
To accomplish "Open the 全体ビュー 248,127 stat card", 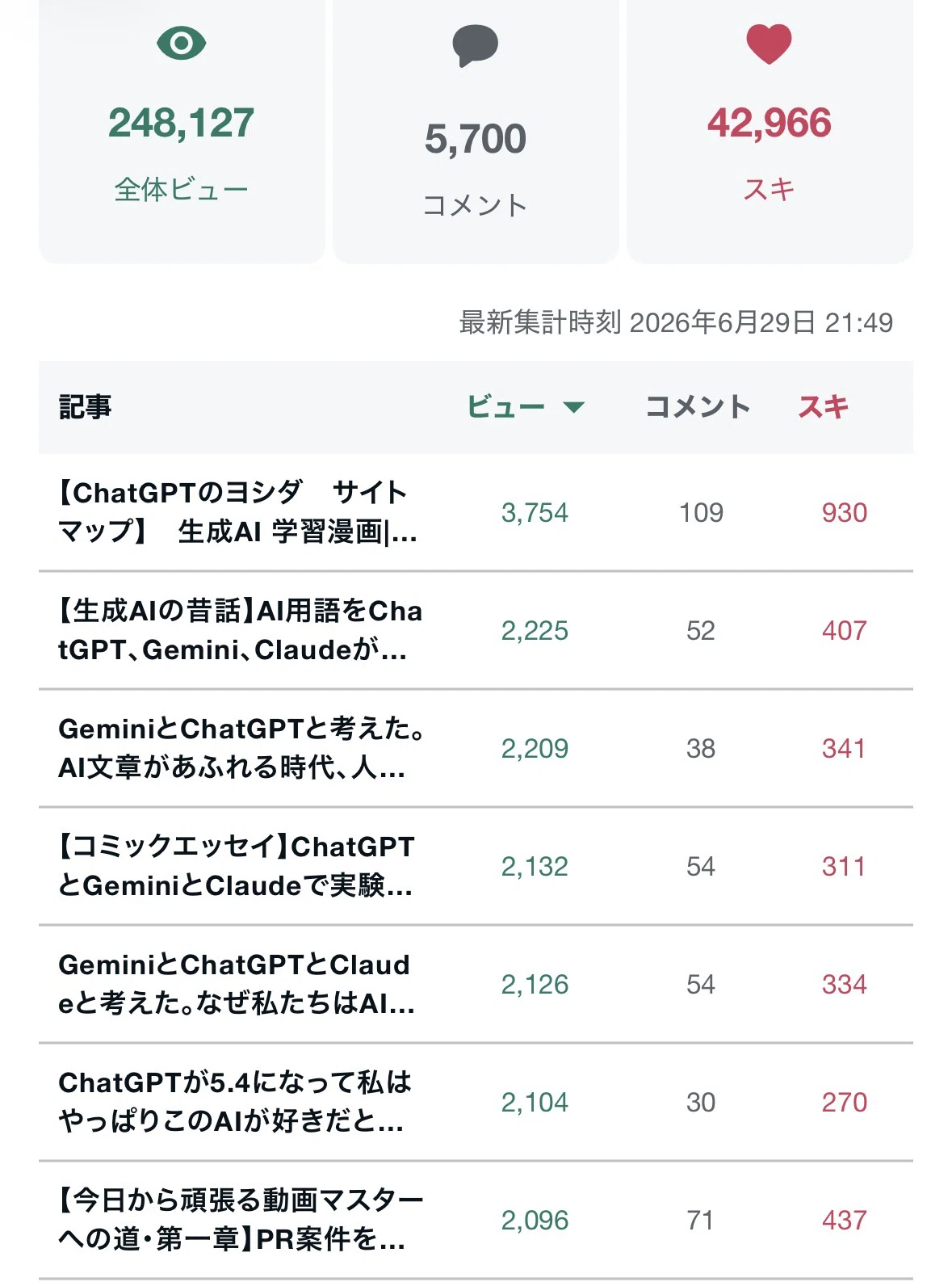I will (x=182, y=131).
